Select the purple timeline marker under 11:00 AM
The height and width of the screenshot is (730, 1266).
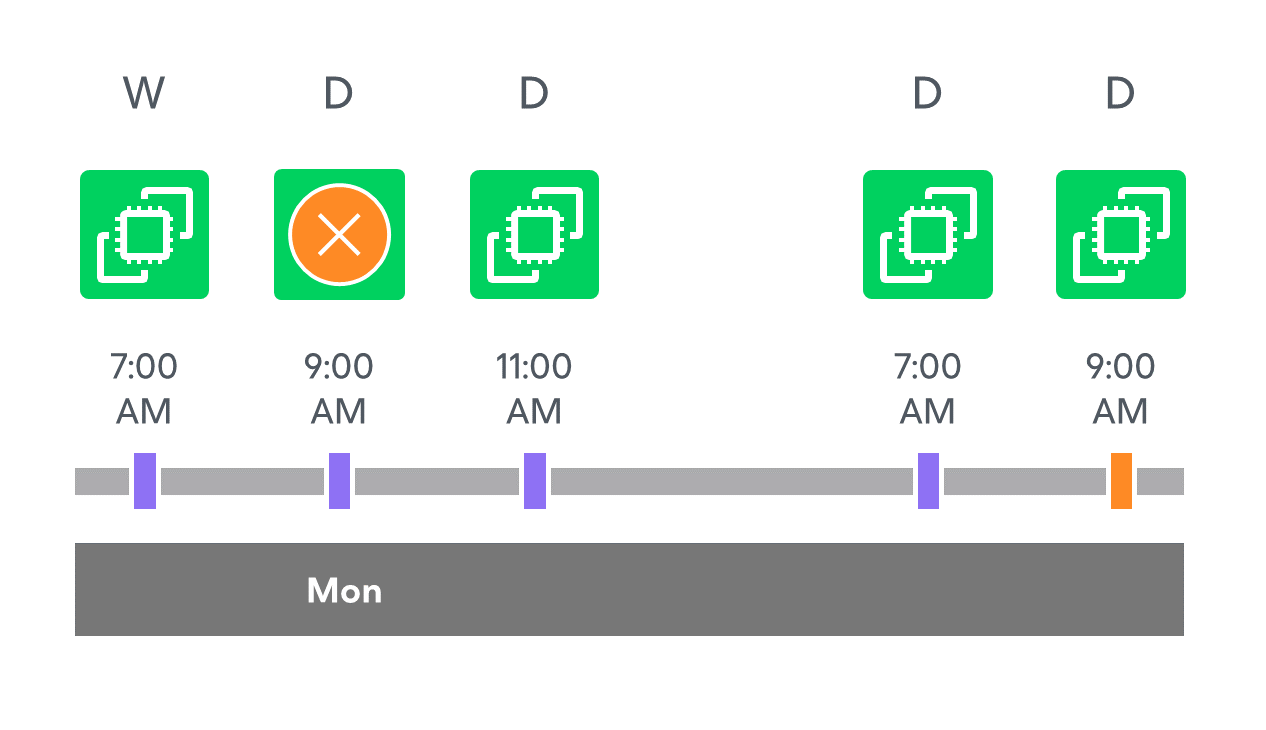(535, 481)
